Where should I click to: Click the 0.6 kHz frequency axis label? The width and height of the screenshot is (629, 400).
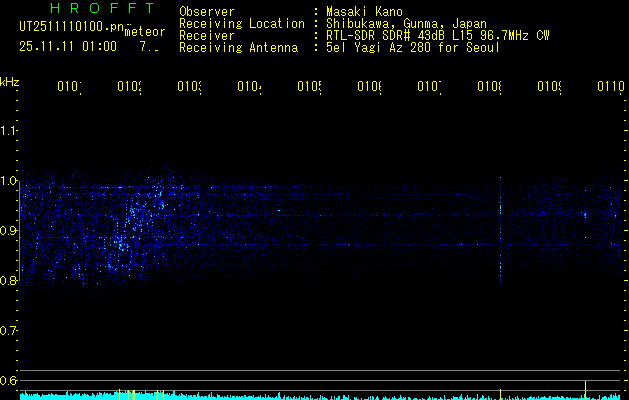tap(9, 381)
